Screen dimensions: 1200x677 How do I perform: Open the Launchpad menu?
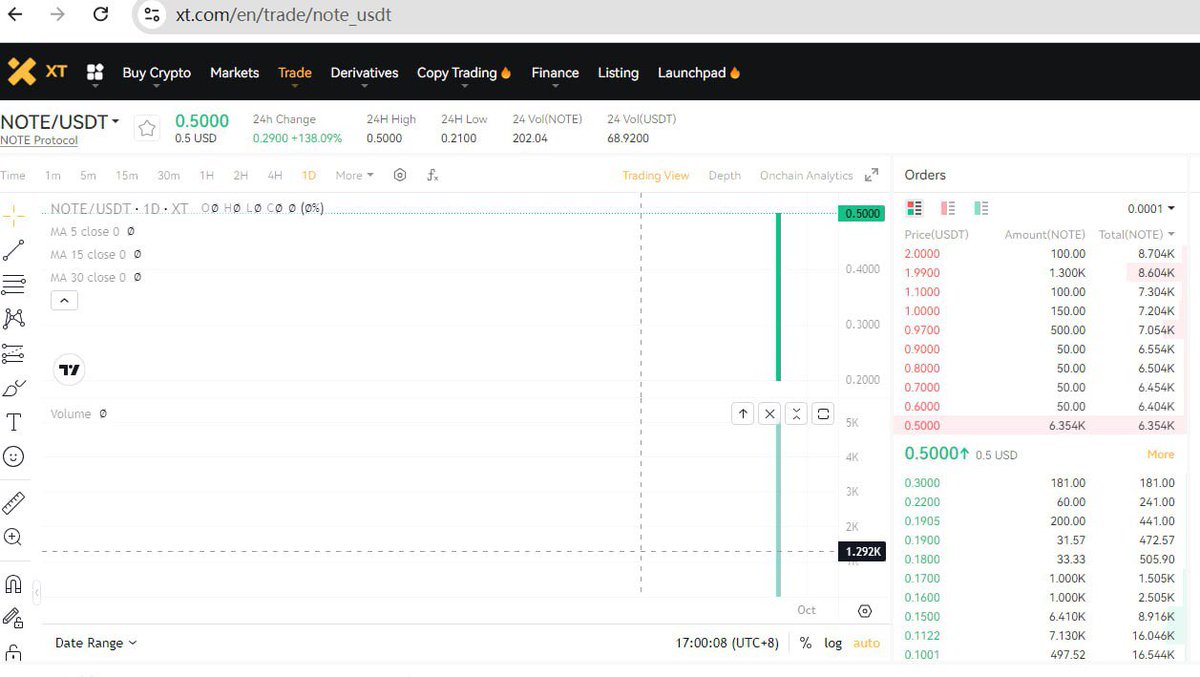click(x=698, y=72)
